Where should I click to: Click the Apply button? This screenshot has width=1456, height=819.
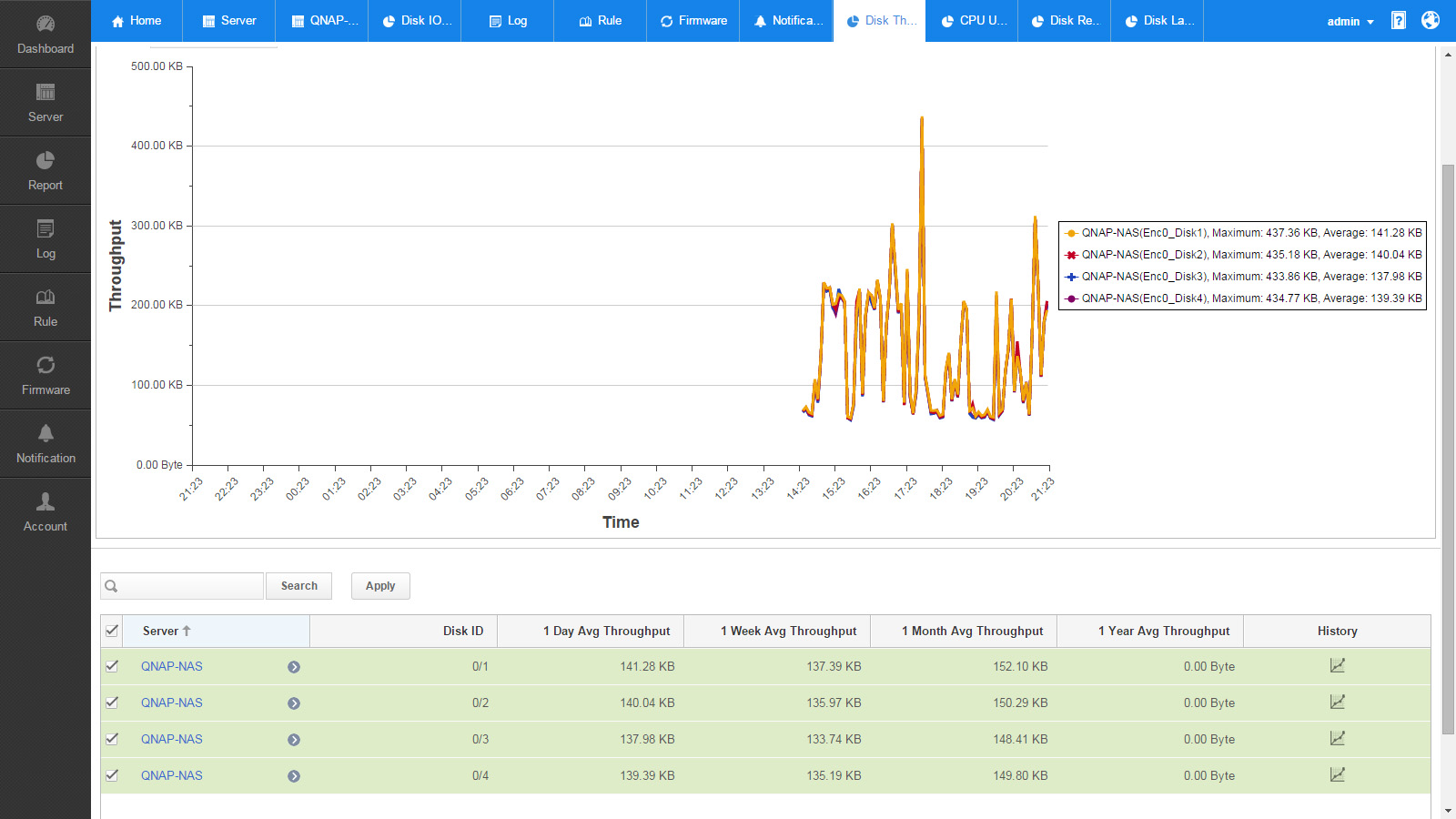tap(380, 586)
